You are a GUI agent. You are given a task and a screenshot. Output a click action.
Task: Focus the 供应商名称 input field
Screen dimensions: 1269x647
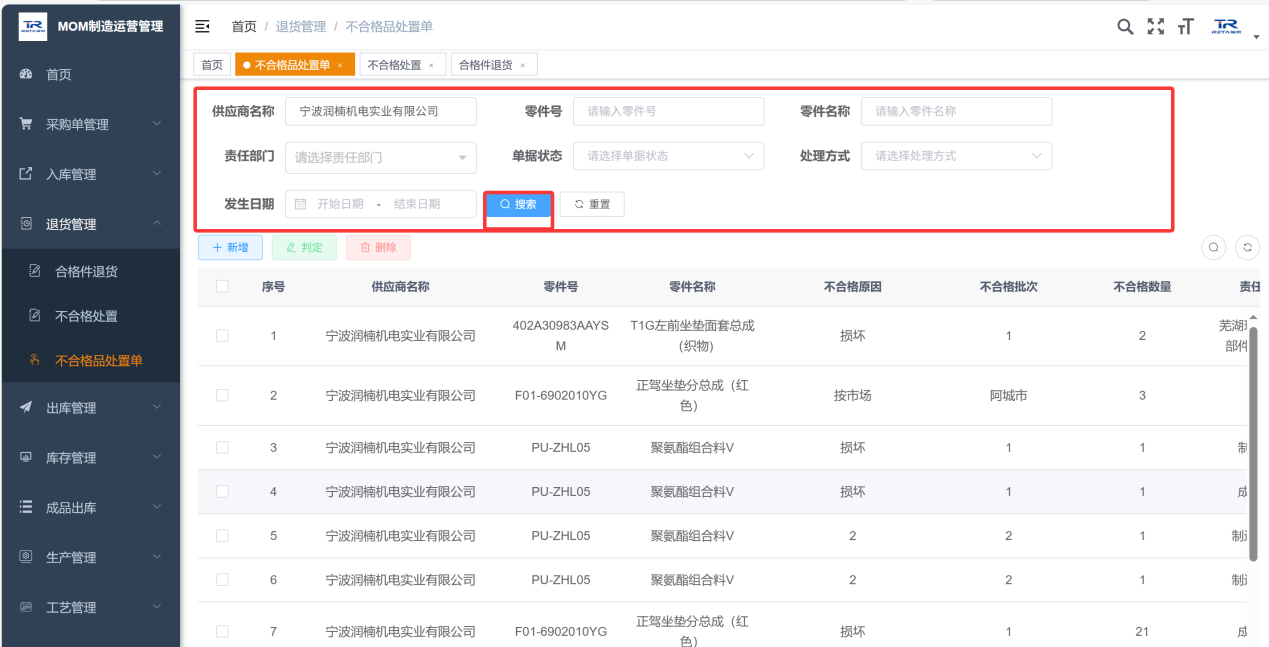(x=381, y=111)
